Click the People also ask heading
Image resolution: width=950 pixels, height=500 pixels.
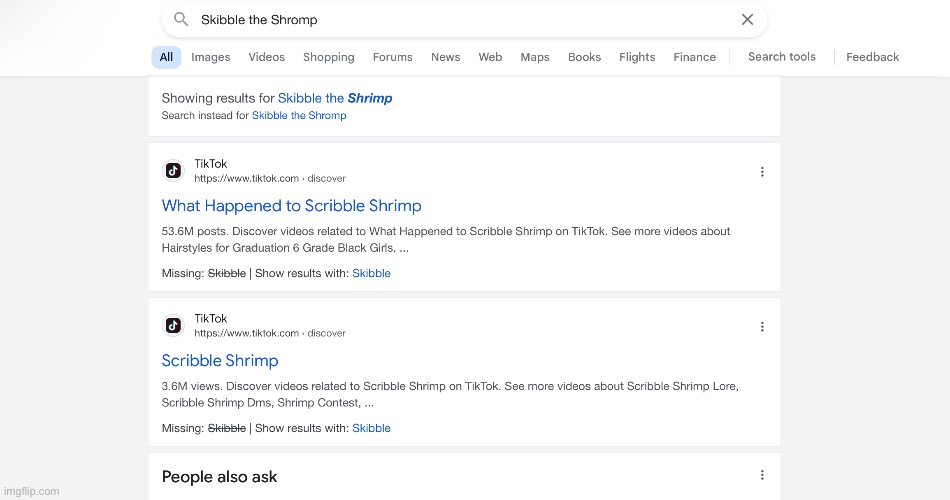[x=219, y=476]
